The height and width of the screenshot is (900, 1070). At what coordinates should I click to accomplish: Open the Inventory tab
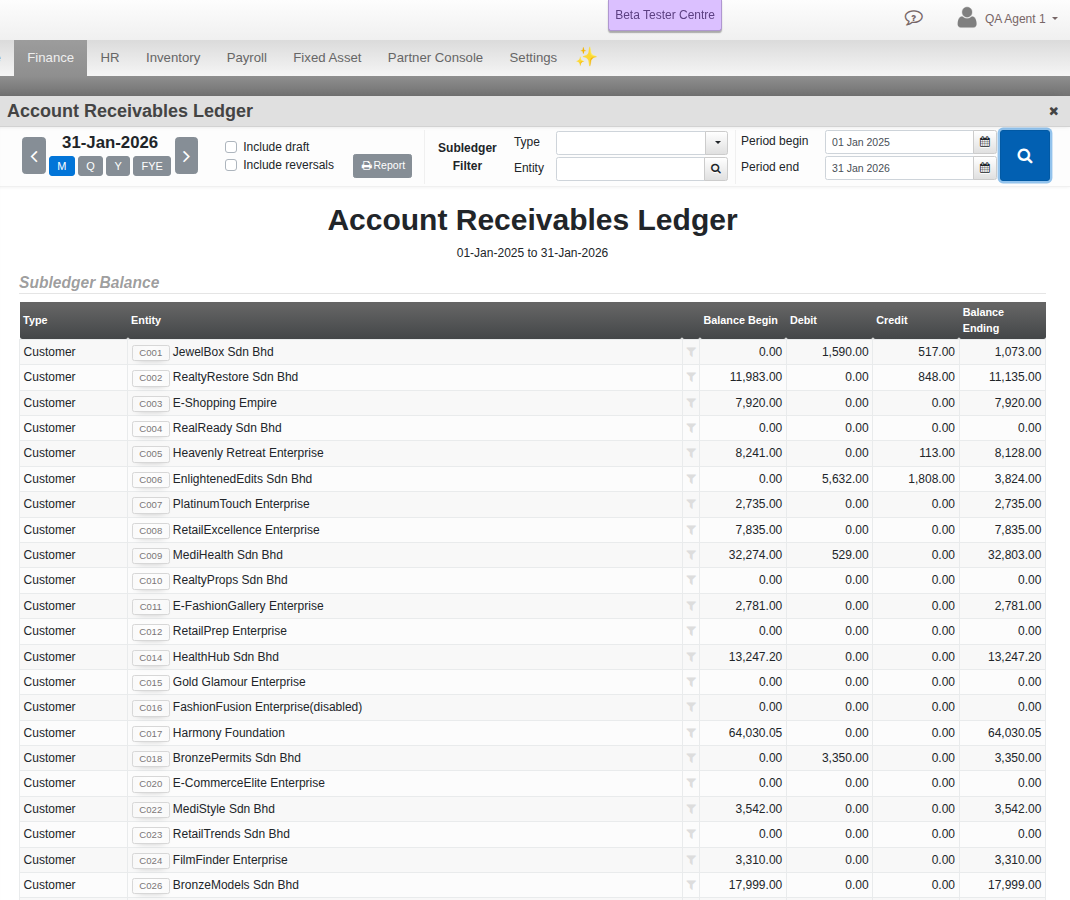[x=173, y=58]
